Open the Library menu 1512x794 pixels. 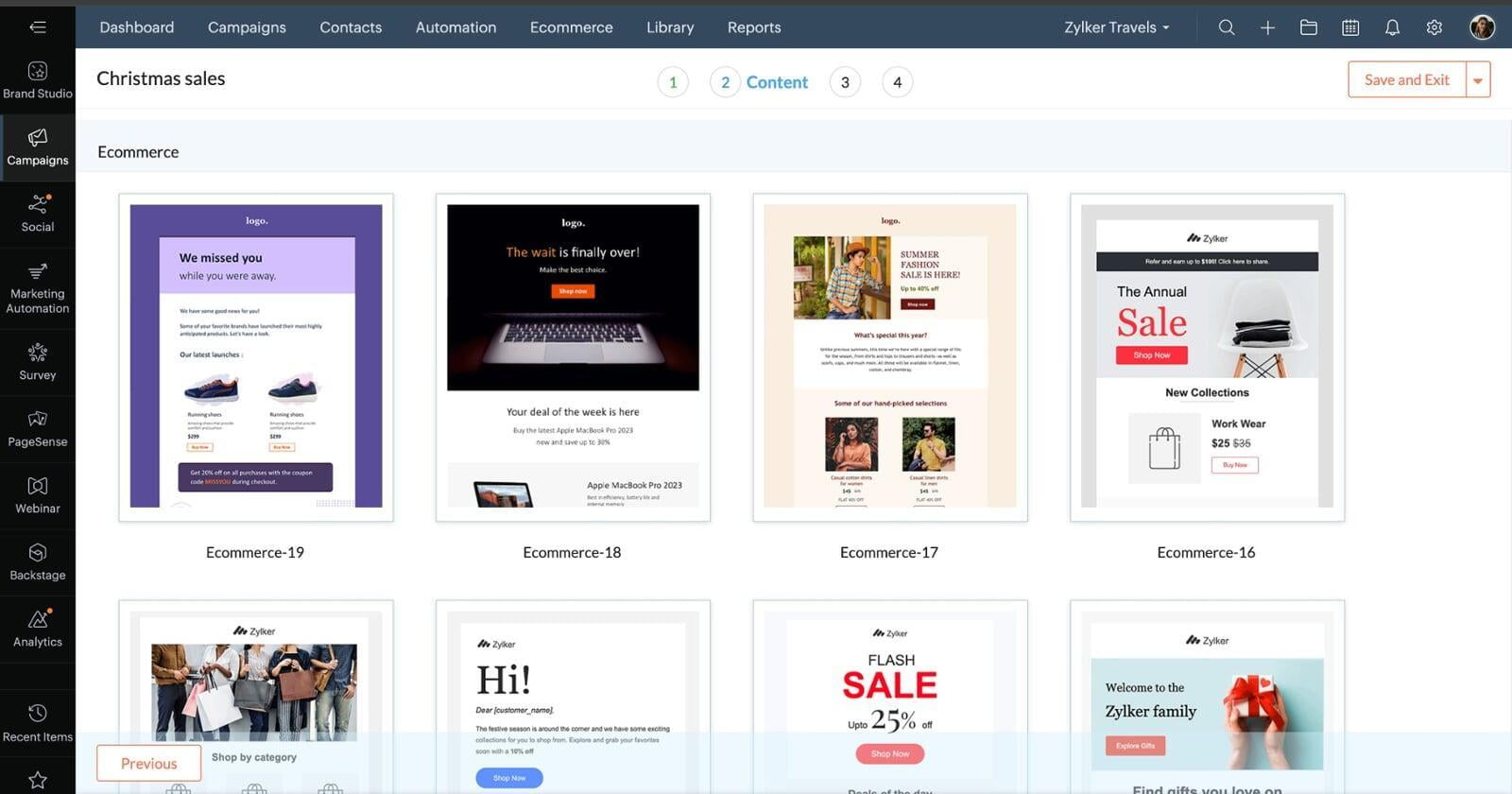670,27
